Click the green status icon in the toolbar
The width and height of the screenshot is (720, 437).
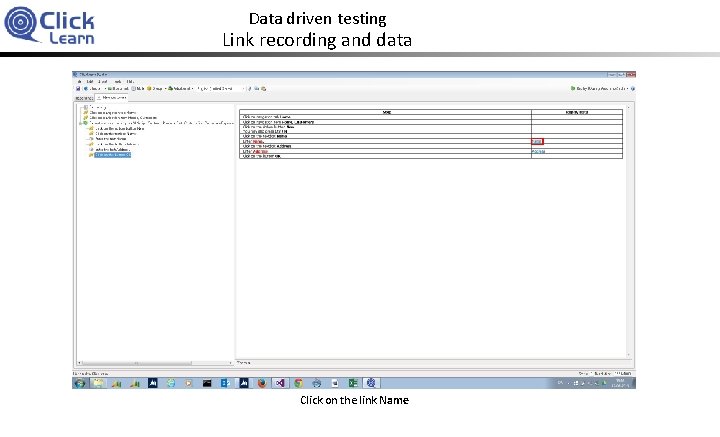[573, 88]
